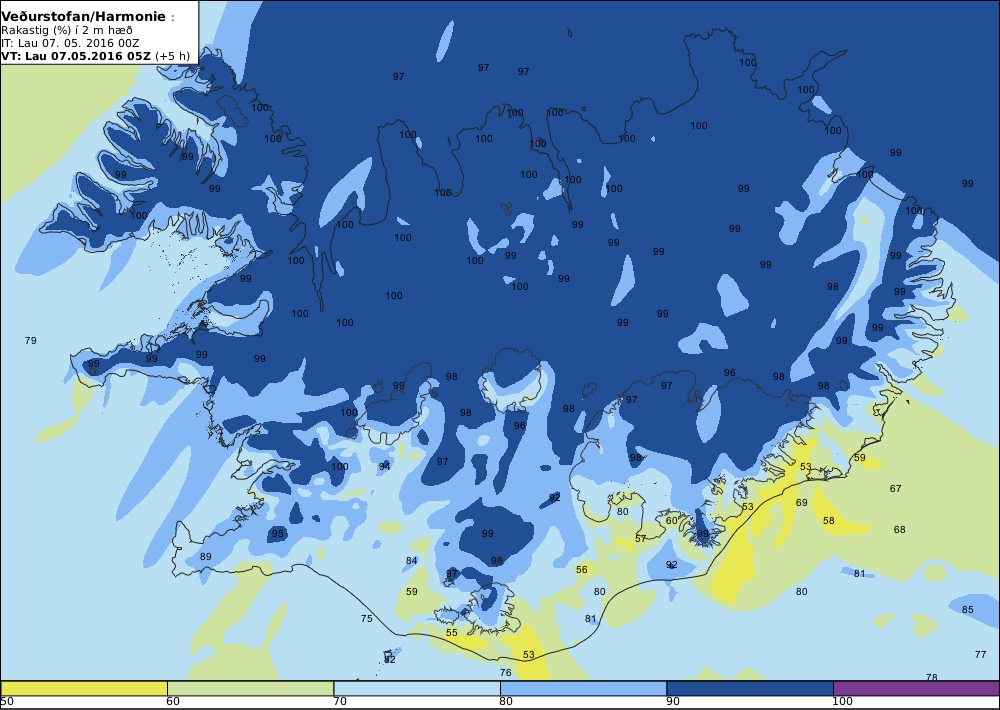The image size is (1000, 710).
Task: Click the humidity value 94 on the map
Action: point(384,467)
